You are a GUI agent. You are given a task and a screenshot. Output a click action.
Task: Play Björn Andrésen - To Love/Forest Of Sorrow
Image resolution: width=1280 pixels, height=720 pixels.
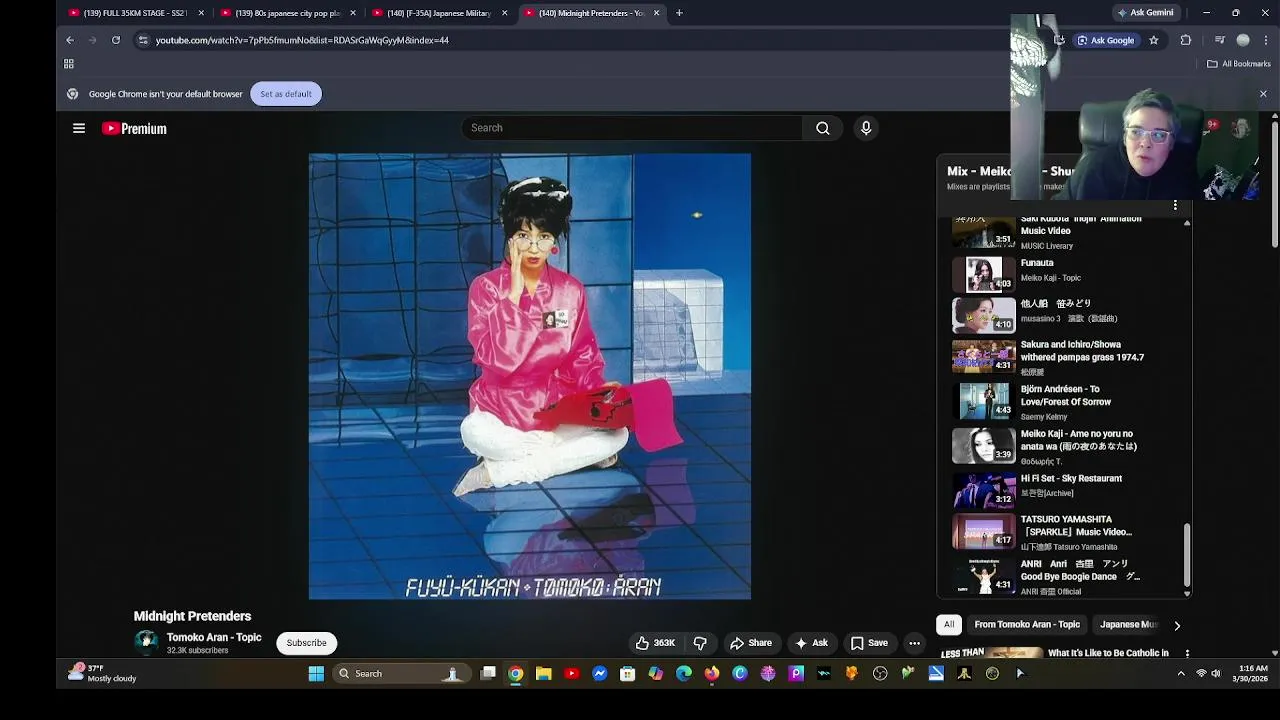pos(1064,401)
